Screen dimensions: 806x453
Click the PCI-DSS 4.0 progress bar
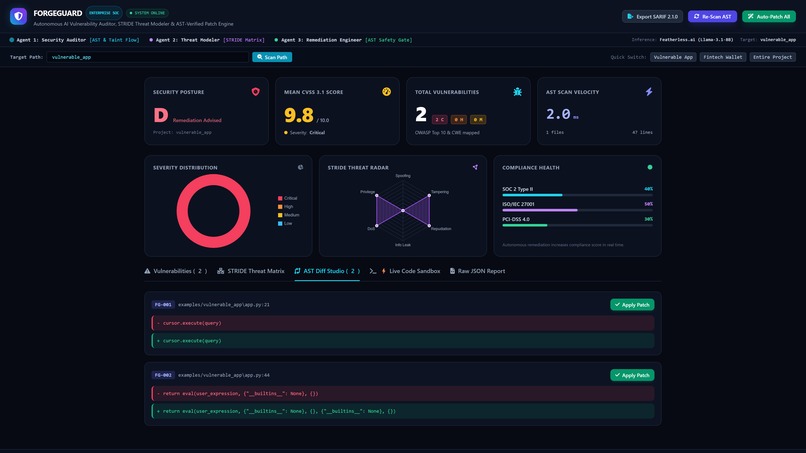click(x=577, y=225)
